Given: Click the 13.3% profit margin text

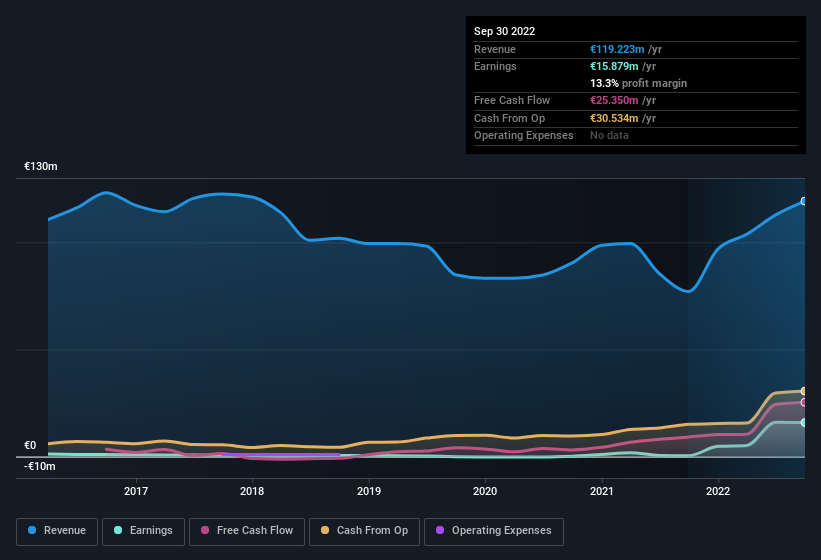Looking at the screenshot, I should 638,83.
